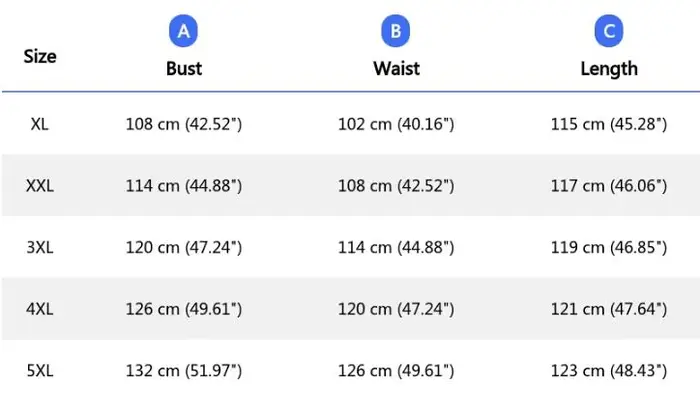
Task: Click the blue B badge icon
Action: coord(396,31)
